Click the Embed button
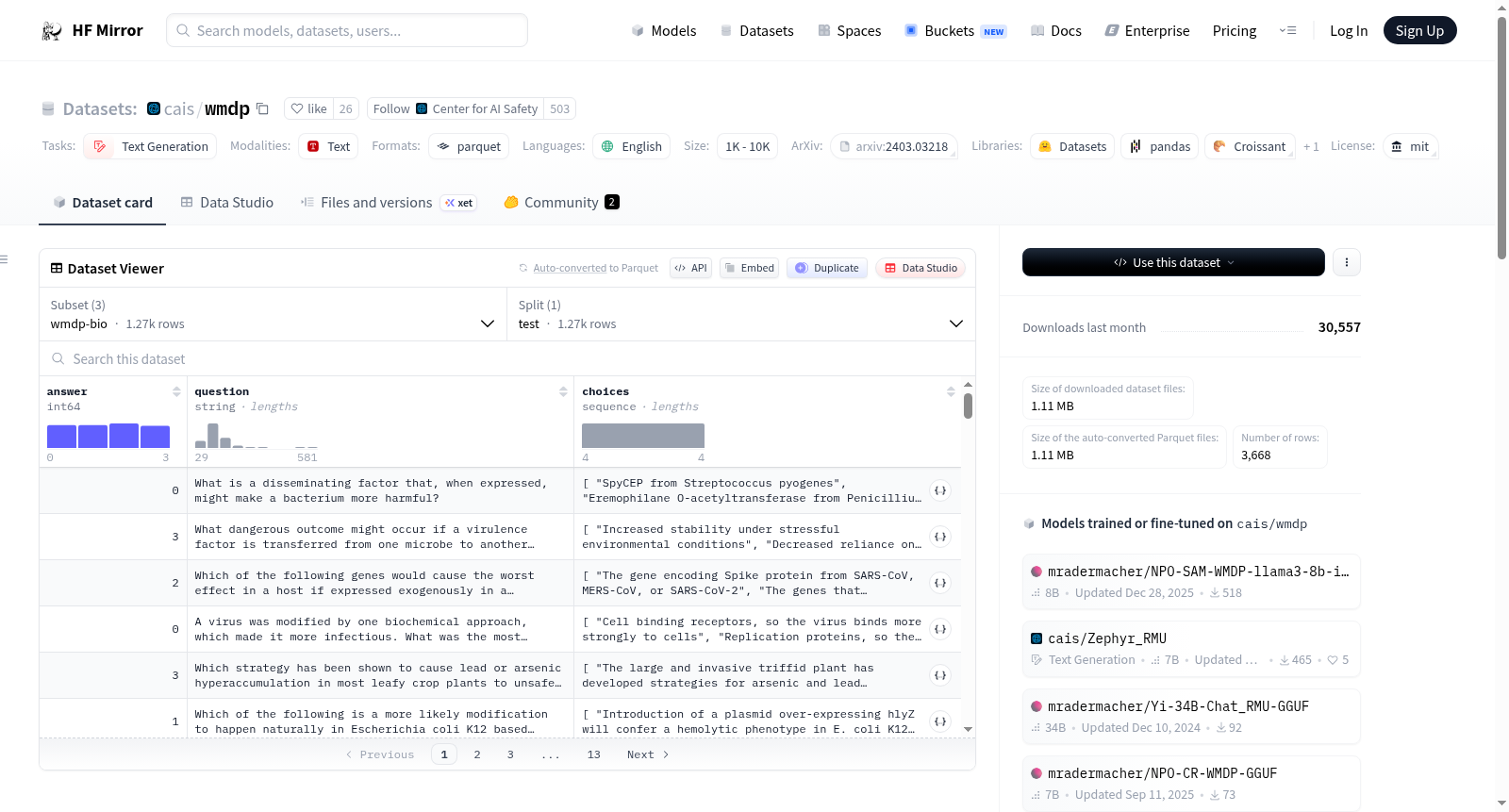This screenshot has width=1509, height=812. 749,268
